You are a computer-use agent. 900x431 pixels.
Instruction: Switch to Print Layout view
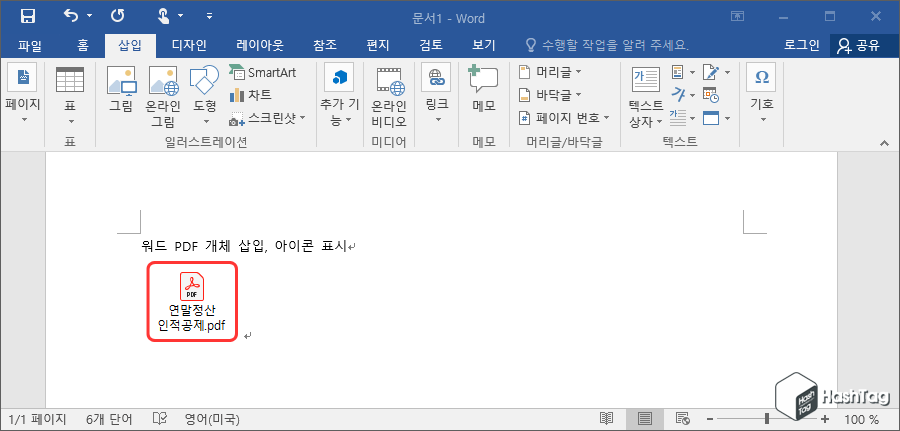click(x=644, y=419)
